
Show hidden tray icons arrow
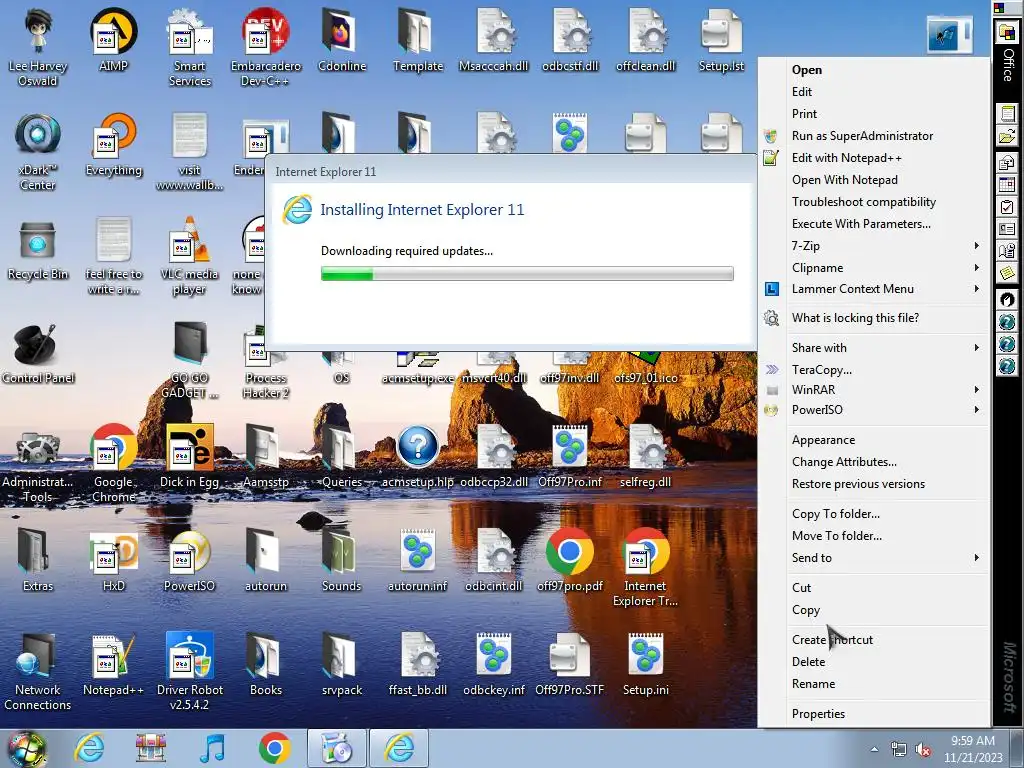coord(874,749)
